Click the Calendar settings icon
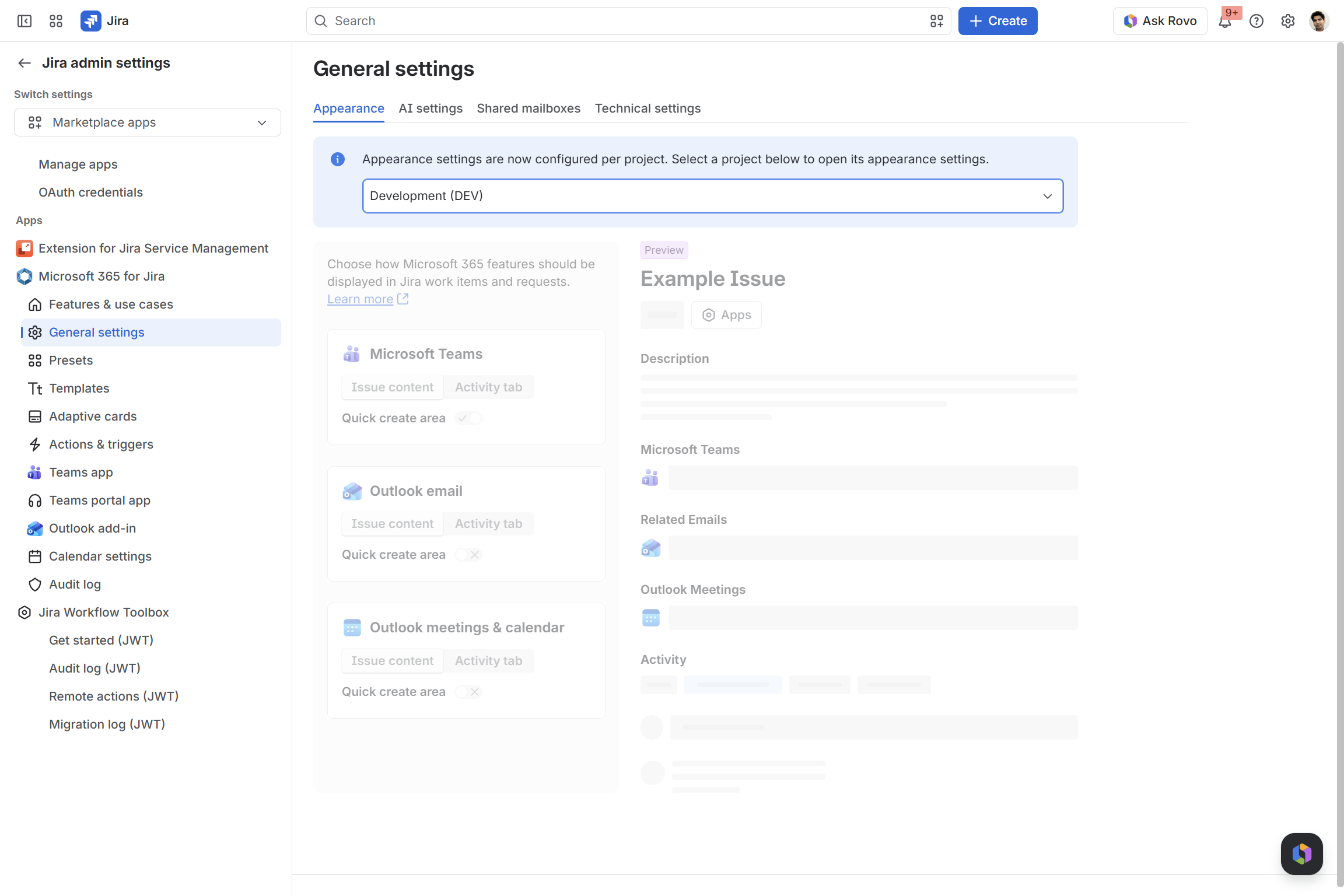 click(35, 556)
